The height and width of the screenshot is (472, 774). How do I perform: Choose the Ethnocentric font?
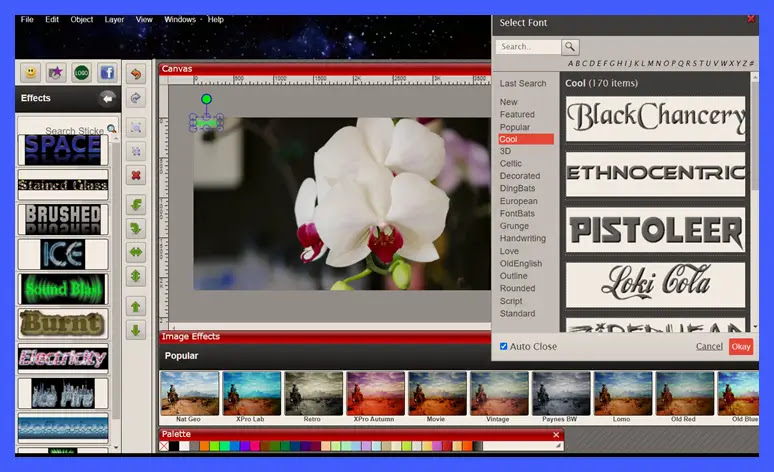(655, 174)
